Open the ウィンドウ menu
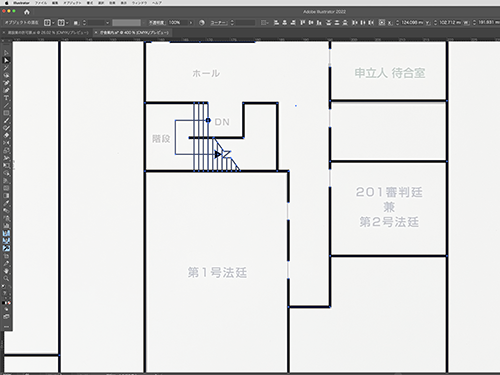 click(139, 3)
